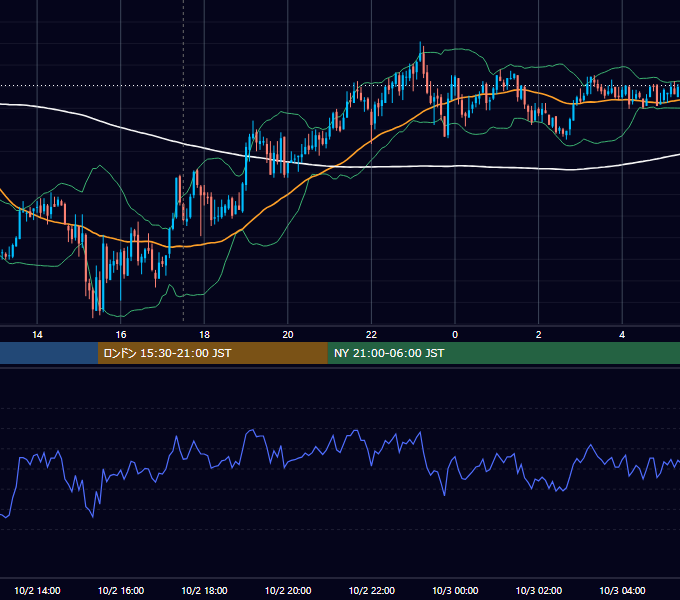The height and width of the screenshot is (600, 680).
Task: Click hour label 20 on upper axis
Action: click(288, 335)
